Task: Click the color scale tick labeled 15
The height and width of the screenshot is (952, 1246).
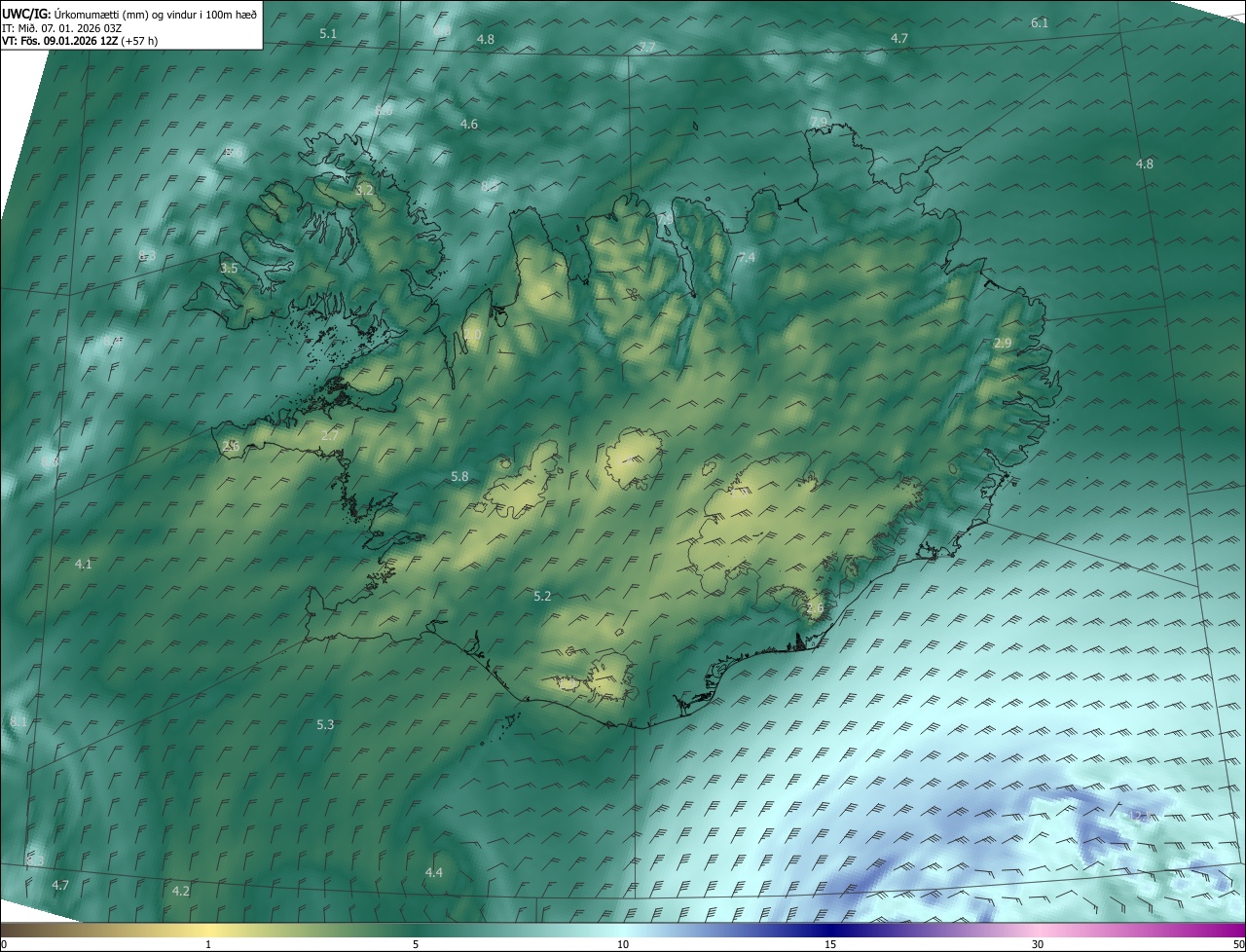Action: tap(830, 944)
